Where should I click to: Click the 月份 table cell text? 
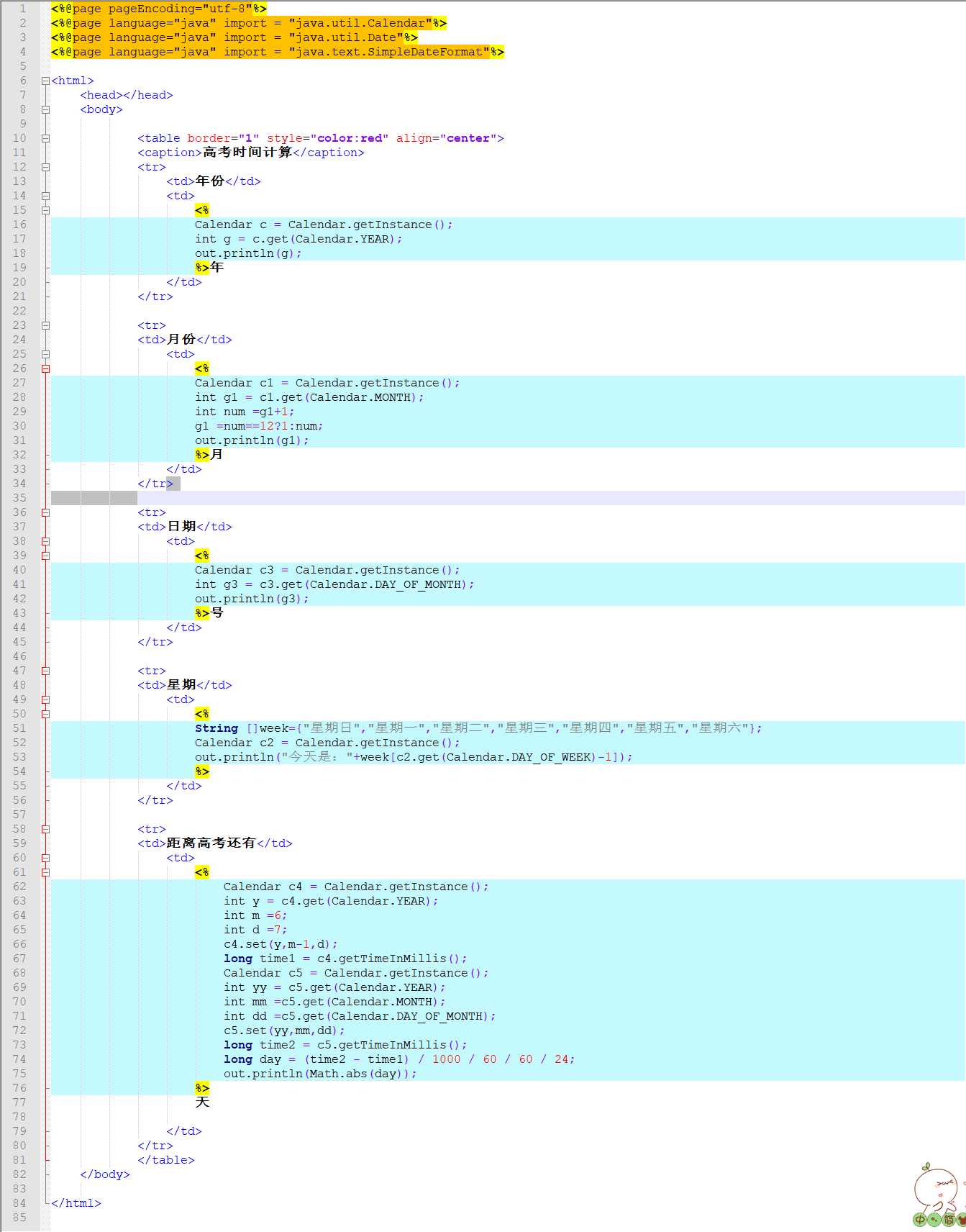click(x=181, y=340)
